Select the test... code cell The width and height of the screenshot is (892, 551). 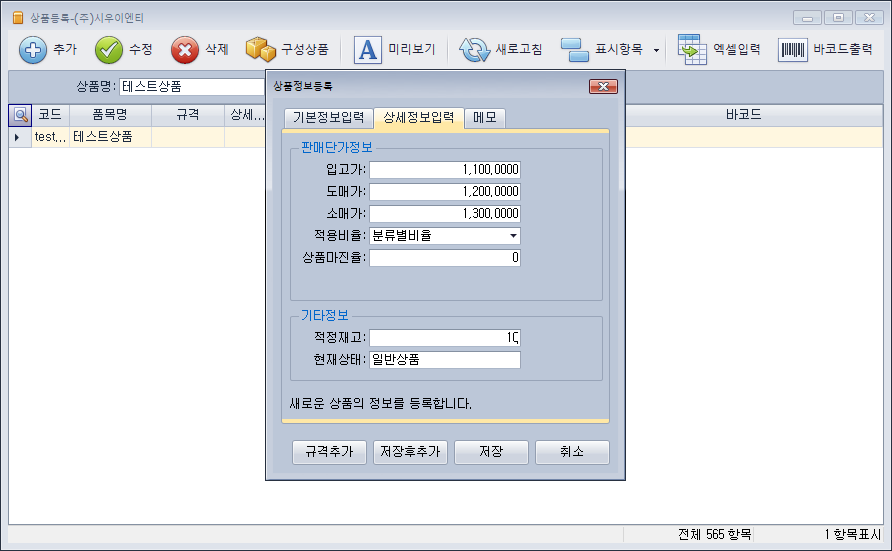pos(50,137)
